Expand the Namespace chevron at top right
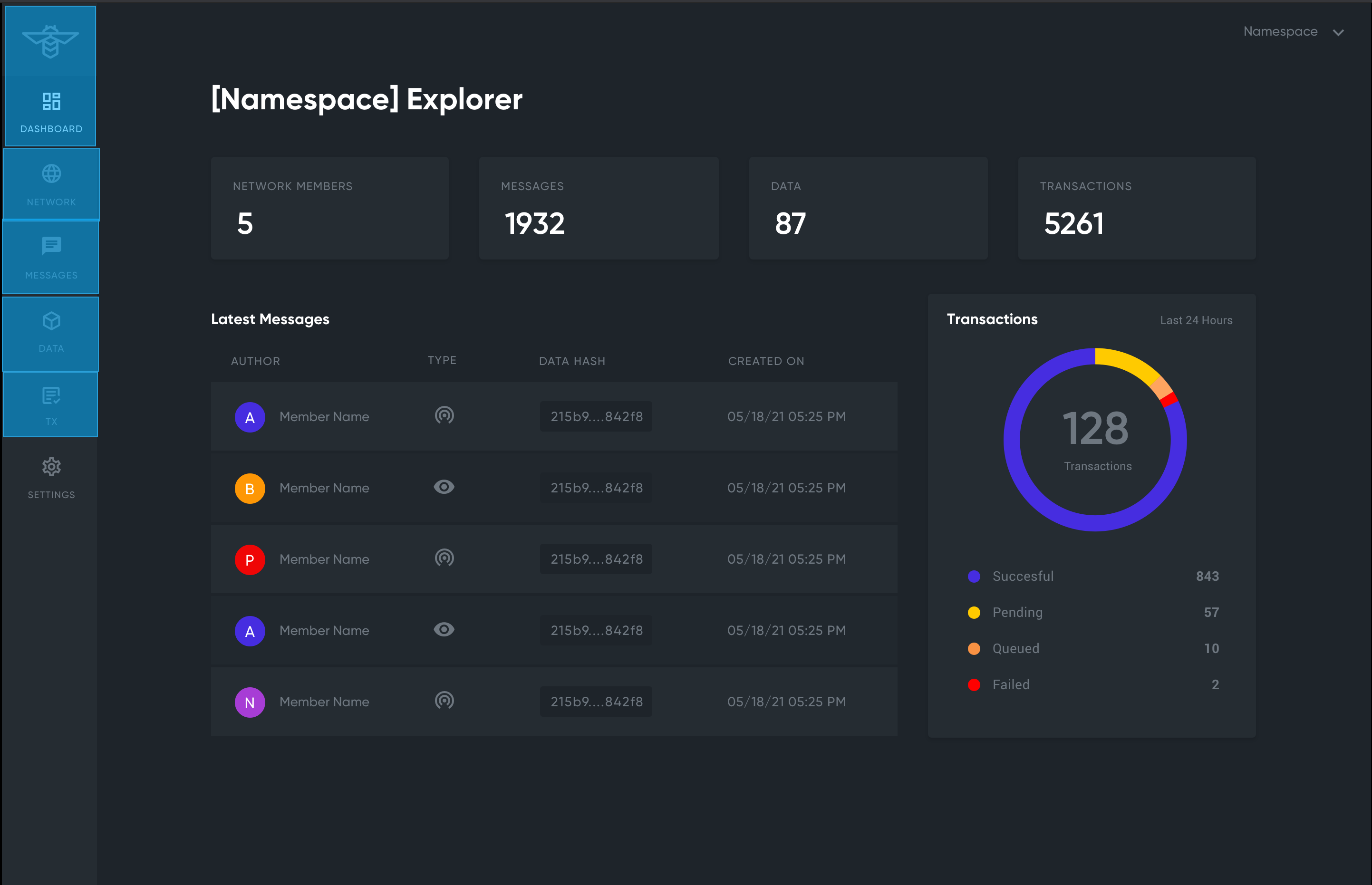The height and width of the screenshot is (885, 1372). (x=1339, y=32)
